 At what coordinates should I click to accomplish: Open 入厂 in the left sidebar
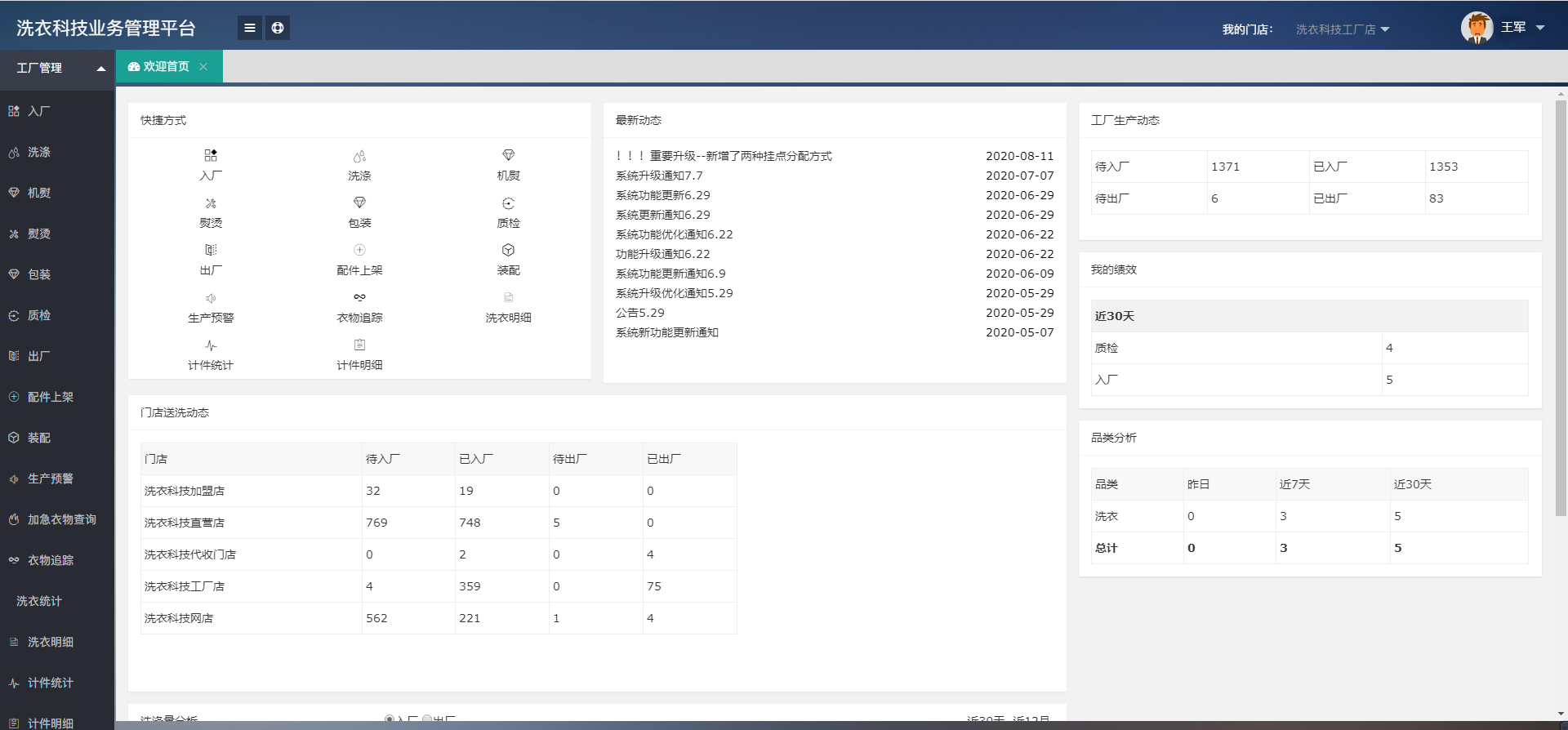click(x=57, y=111)
